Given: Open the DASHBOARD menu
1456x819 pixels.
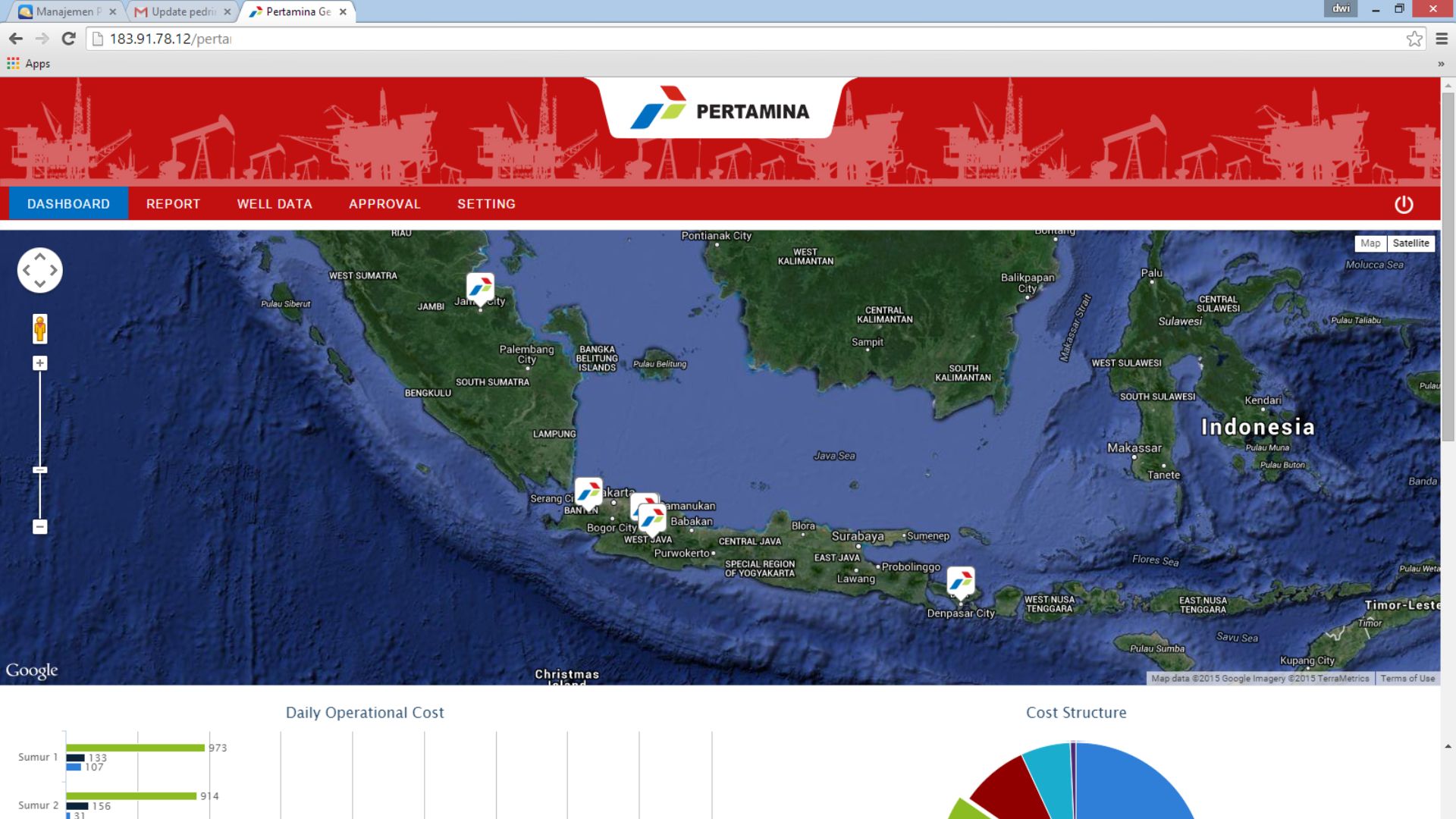Looking at the screenshot, I should click(x=68, y=204).
